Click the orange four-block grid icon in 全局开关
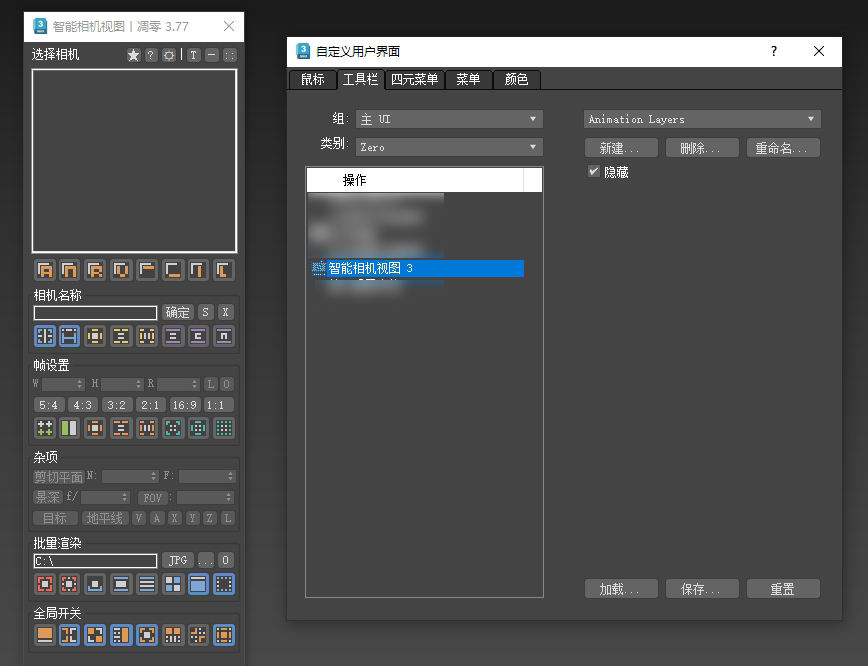 [x=173, y=635]
